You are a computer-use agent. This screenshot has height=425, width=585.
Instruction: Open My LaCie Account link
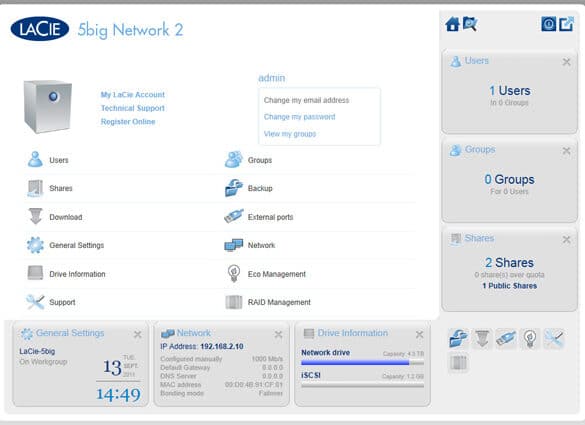tap(132, 94)
